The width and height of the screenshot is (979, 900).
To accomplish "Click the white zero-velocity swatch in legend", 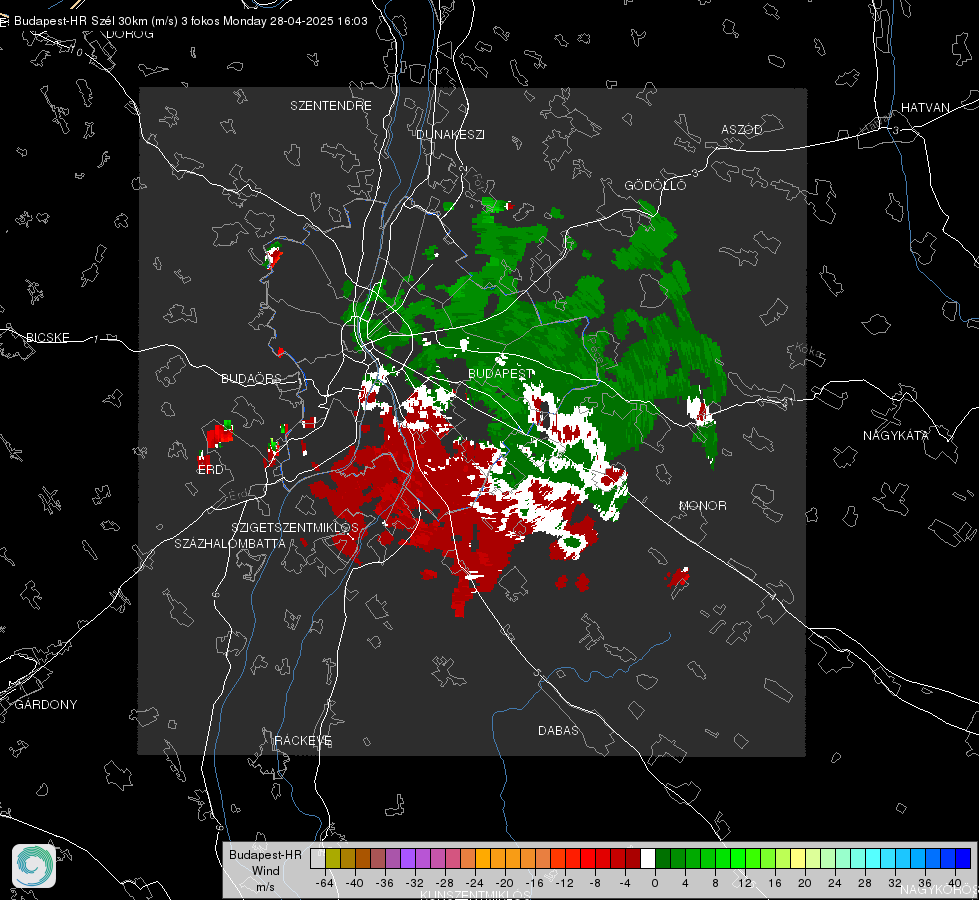I will [648, 859].
